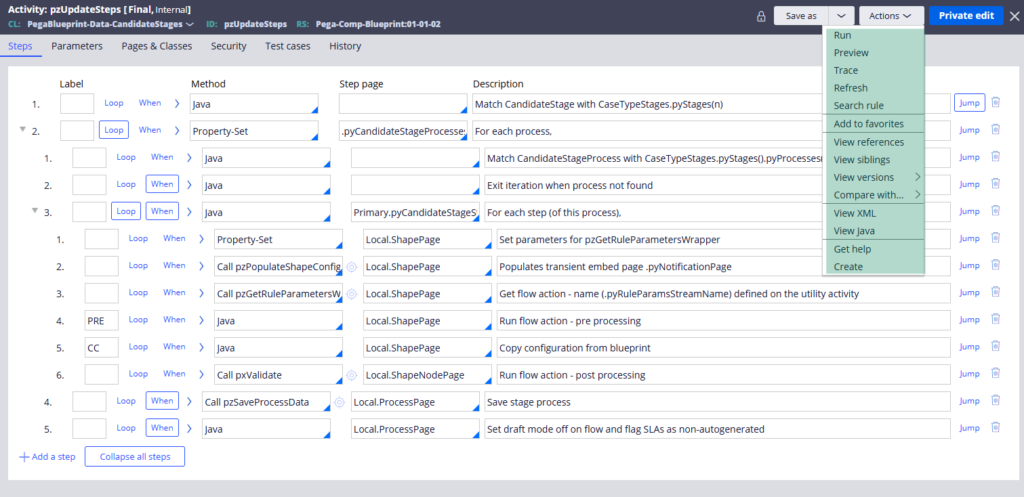
Task: Click the plus icon of Add a step
Action: (x=24, y=457)
